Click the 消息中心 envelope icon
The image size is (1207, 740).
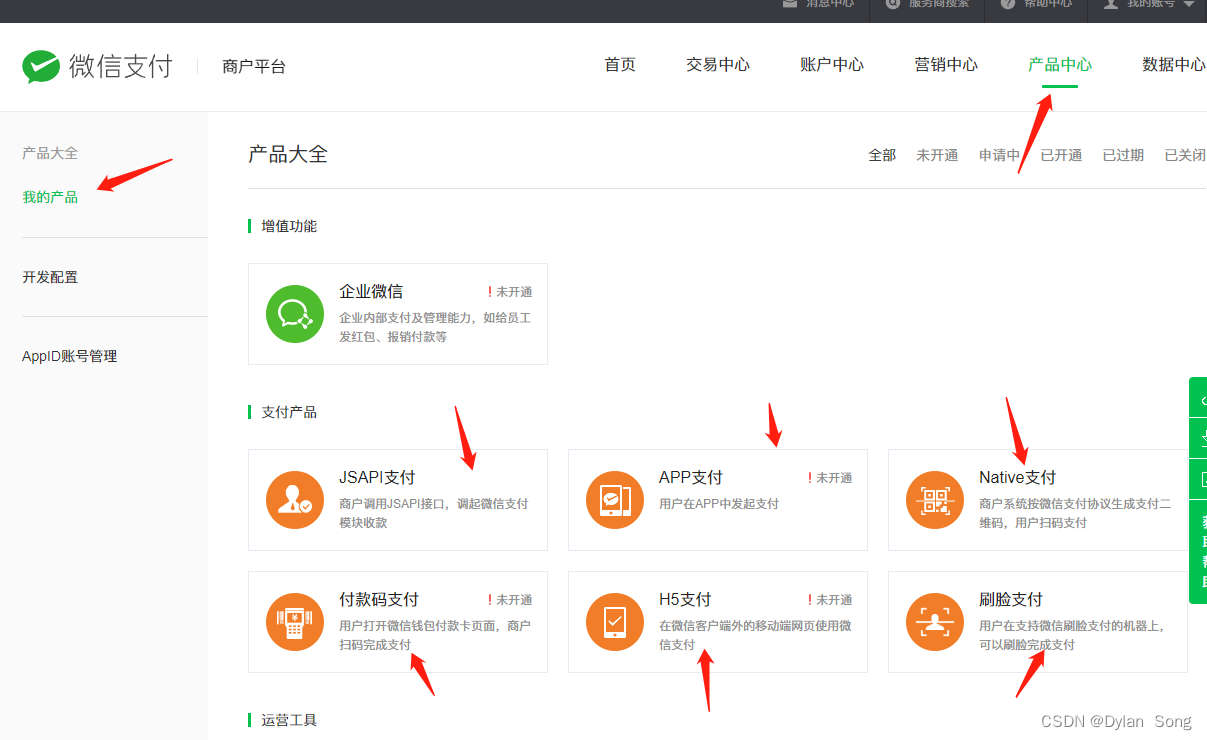pyautogui.click(x=790, y=3)
